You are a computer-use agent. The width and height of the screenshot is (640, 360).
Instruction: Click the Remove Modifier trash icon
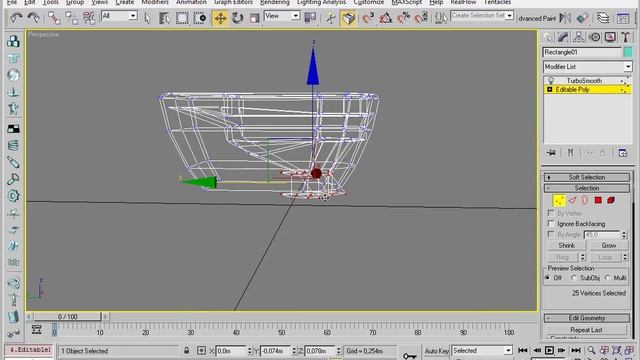[x=602, y=153]
